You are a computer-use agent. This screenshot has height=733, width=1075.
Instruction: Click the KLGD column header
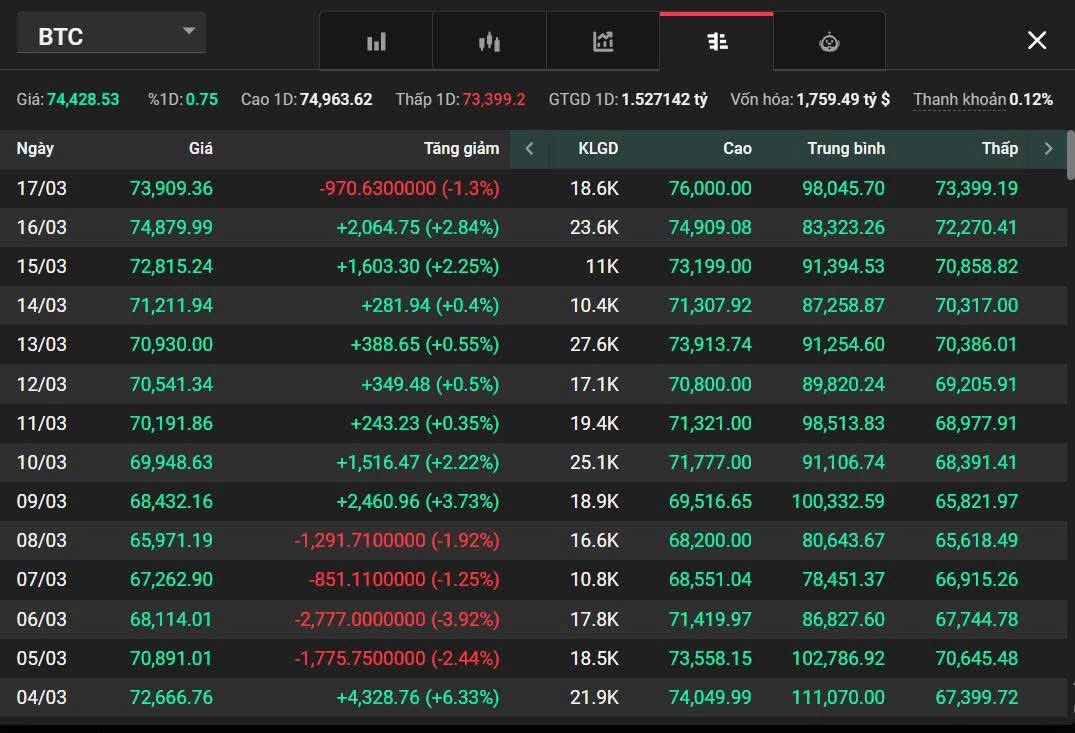pyautogui.click(x=598, y=149)
